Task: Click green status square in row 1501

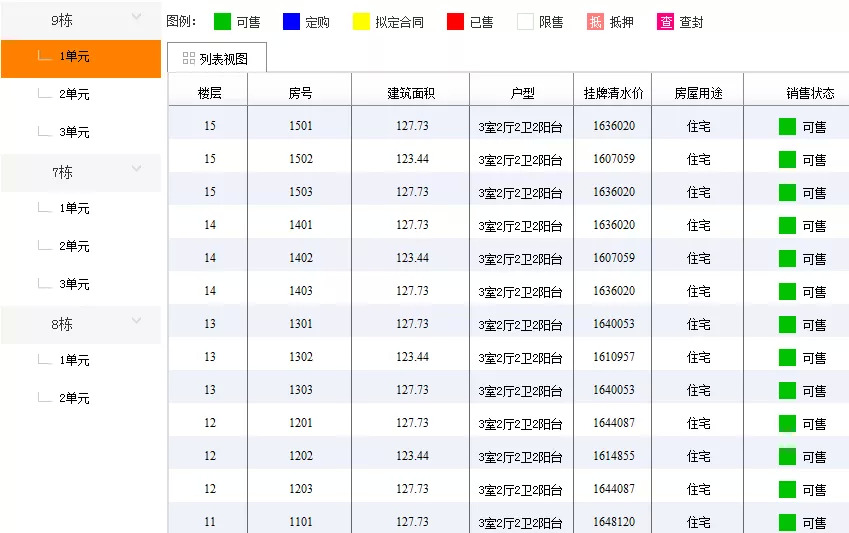Action: pos(787,126)
